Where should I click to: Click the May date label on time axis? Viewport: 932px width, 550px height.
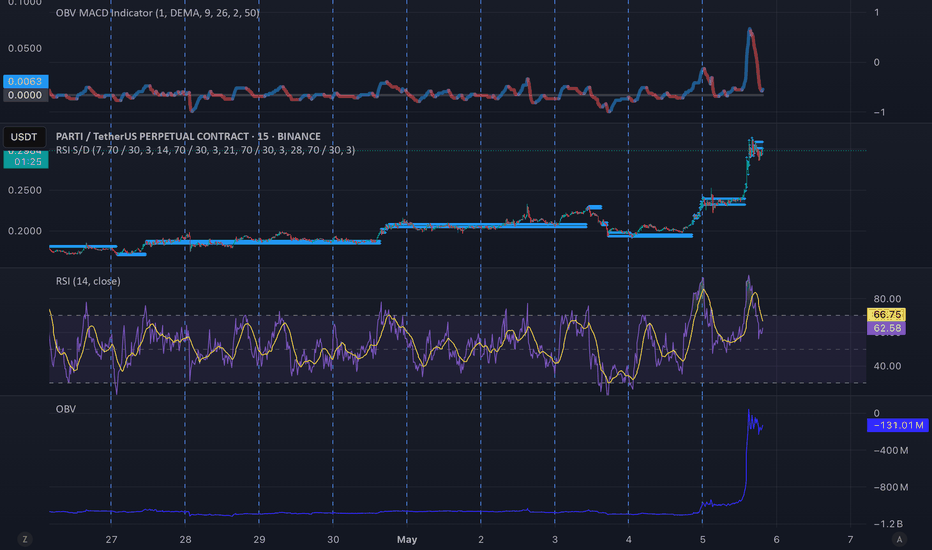pos(407,539)
